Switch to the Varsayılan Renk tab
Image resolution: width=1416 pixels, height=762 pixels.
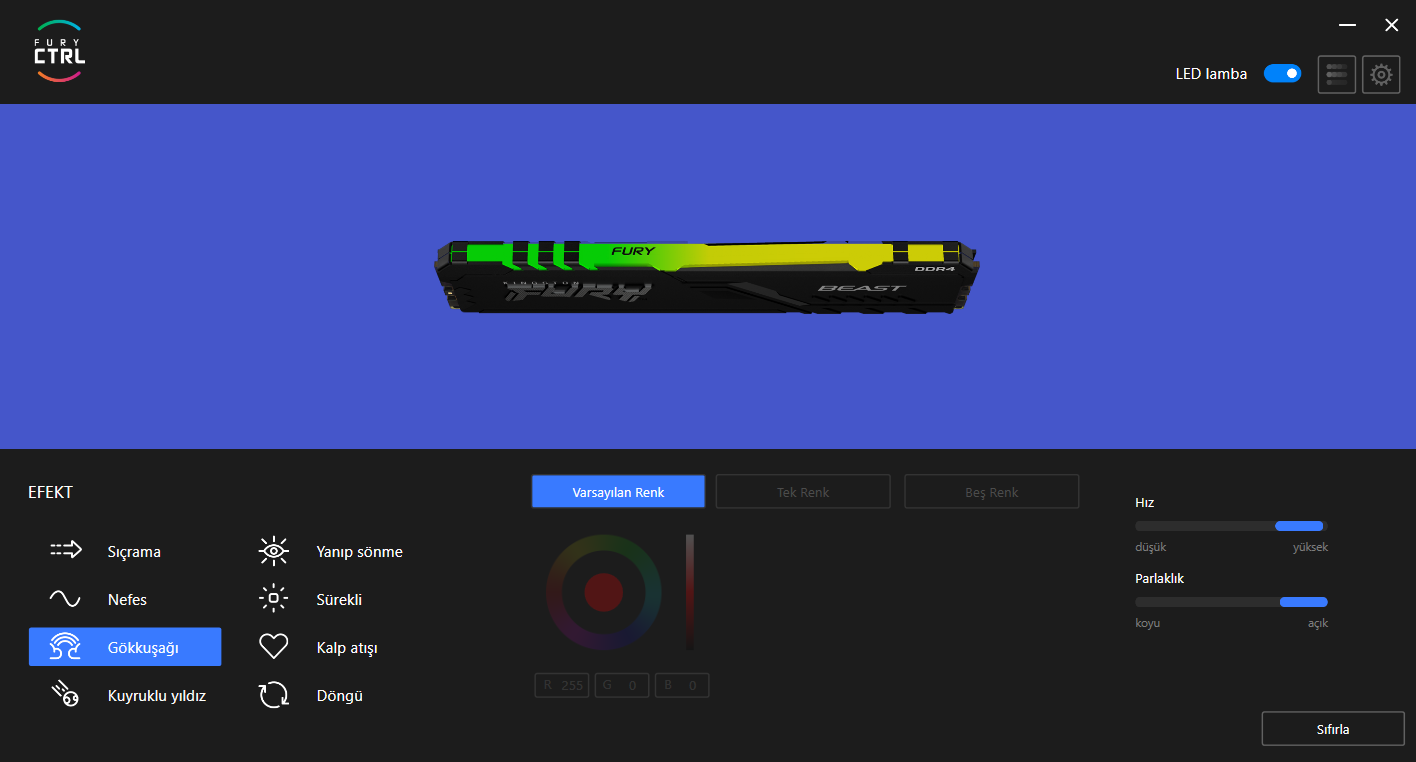[x=618, y=492]
